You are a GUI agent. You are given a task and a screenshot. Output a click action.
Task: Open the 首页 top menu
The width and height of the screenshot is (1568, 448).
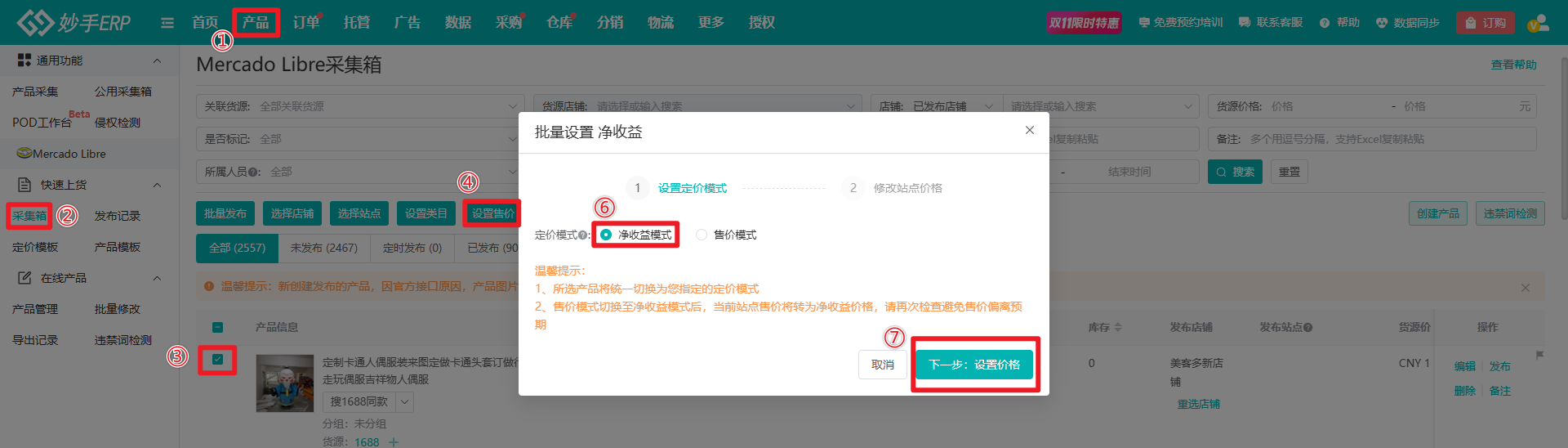click(x=205, y=22)
